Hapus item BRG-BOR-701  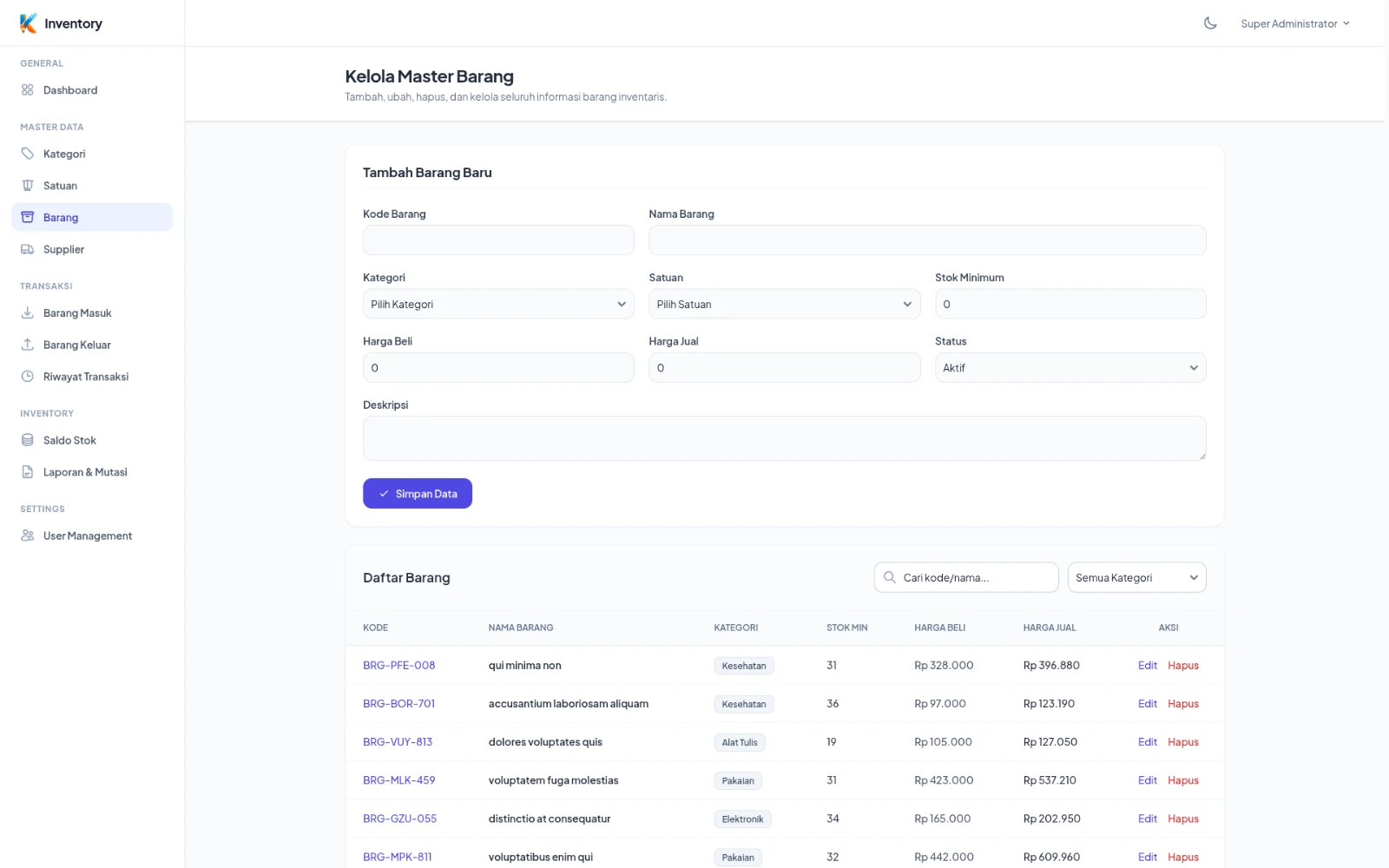1183,704
